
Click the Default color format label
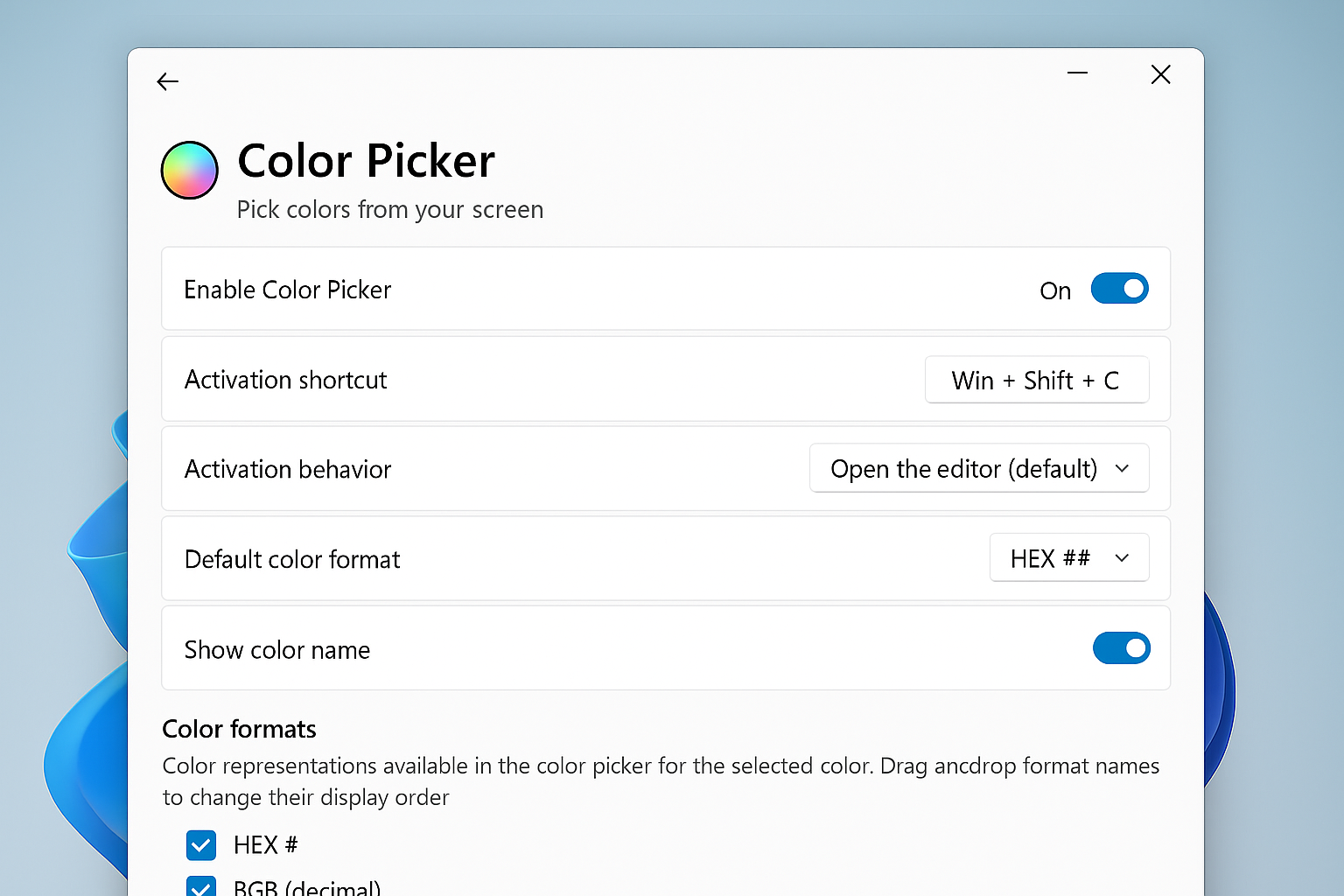pos(292,559)
